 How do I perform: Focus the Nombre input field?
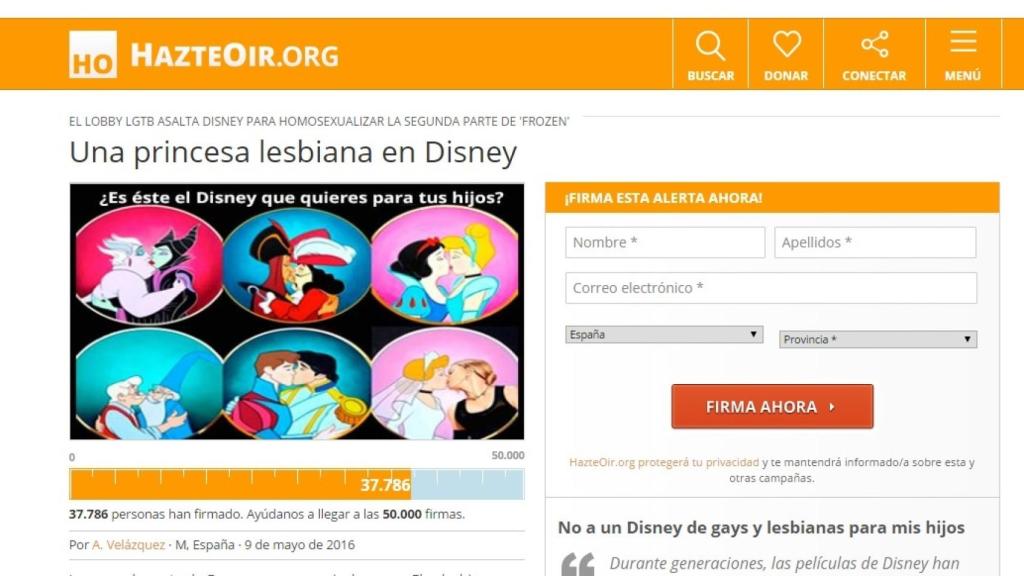point(665,242)
